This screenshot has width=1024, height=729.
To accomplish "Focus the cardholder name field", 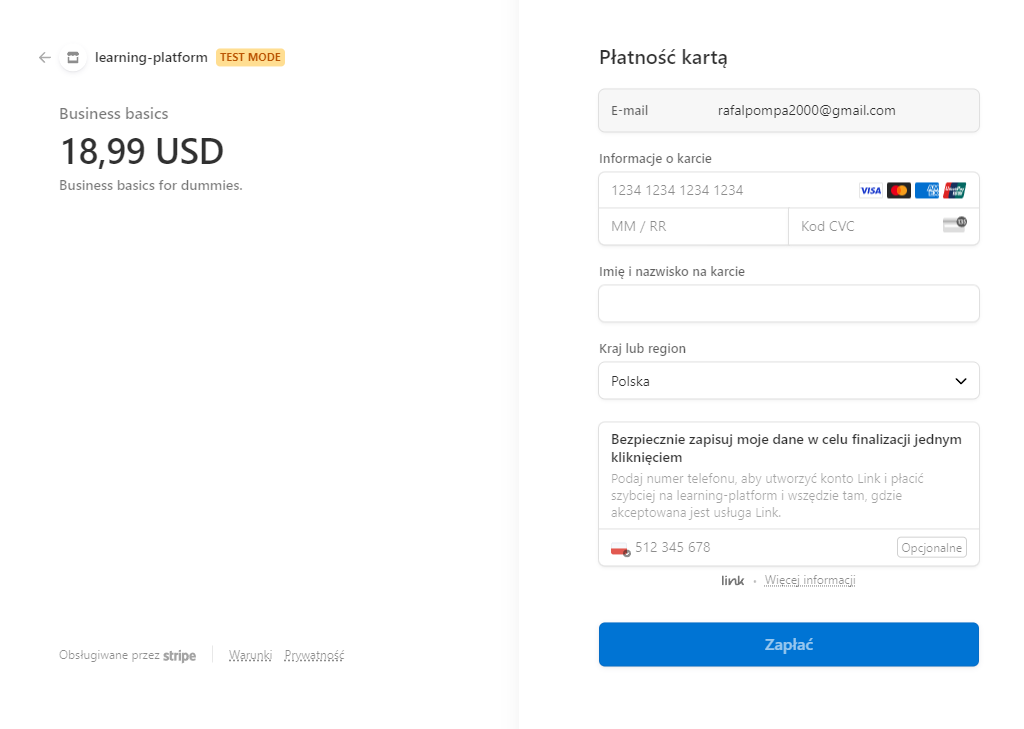I will (788, 304).
